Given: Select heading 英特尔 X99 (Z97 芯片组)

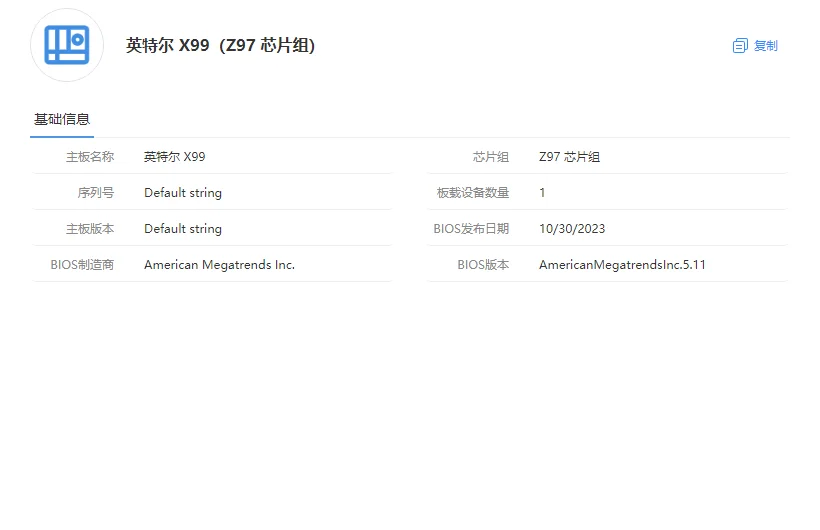Looking at the screenshot, I should pos(220,46).
